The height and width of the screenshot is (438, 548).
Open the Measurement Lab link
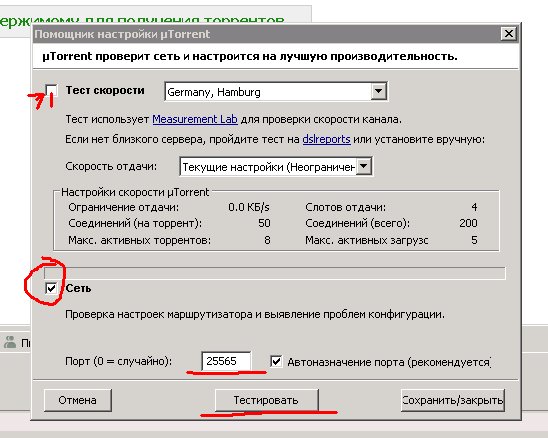coord(195,120)
